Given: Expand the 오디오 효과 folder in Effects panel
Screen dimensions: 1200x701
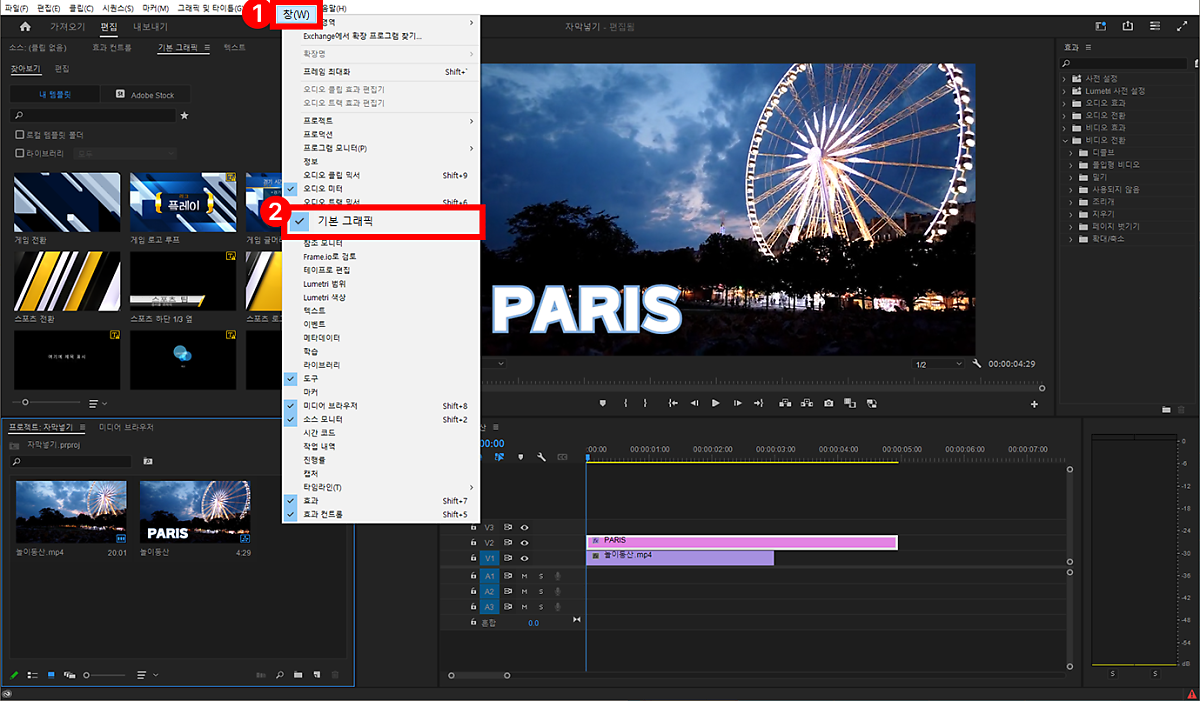Looking at the screenshot, I should (1066, 103).
